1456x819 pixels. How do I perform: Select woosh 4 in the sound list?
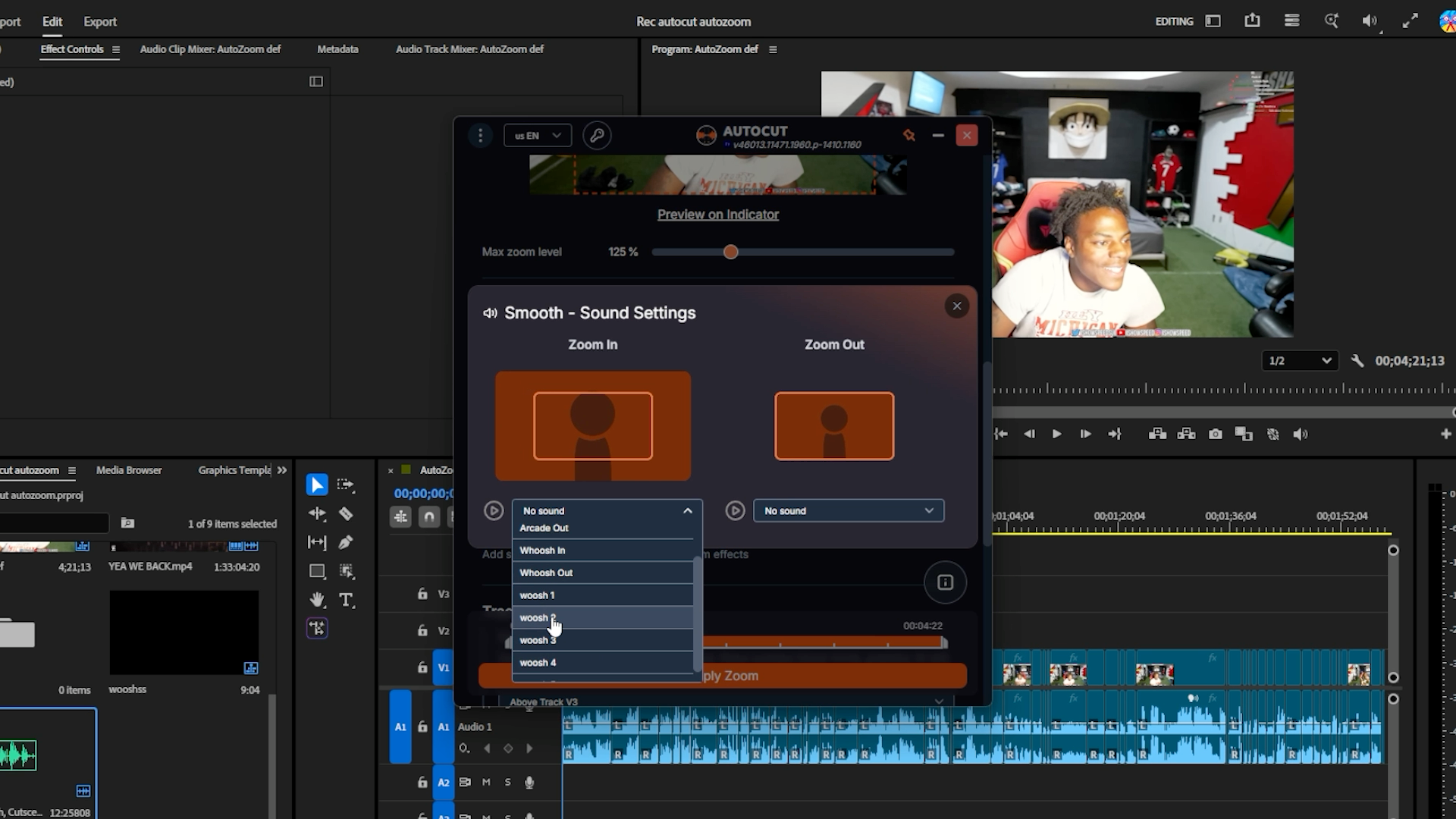click(603, 663)
